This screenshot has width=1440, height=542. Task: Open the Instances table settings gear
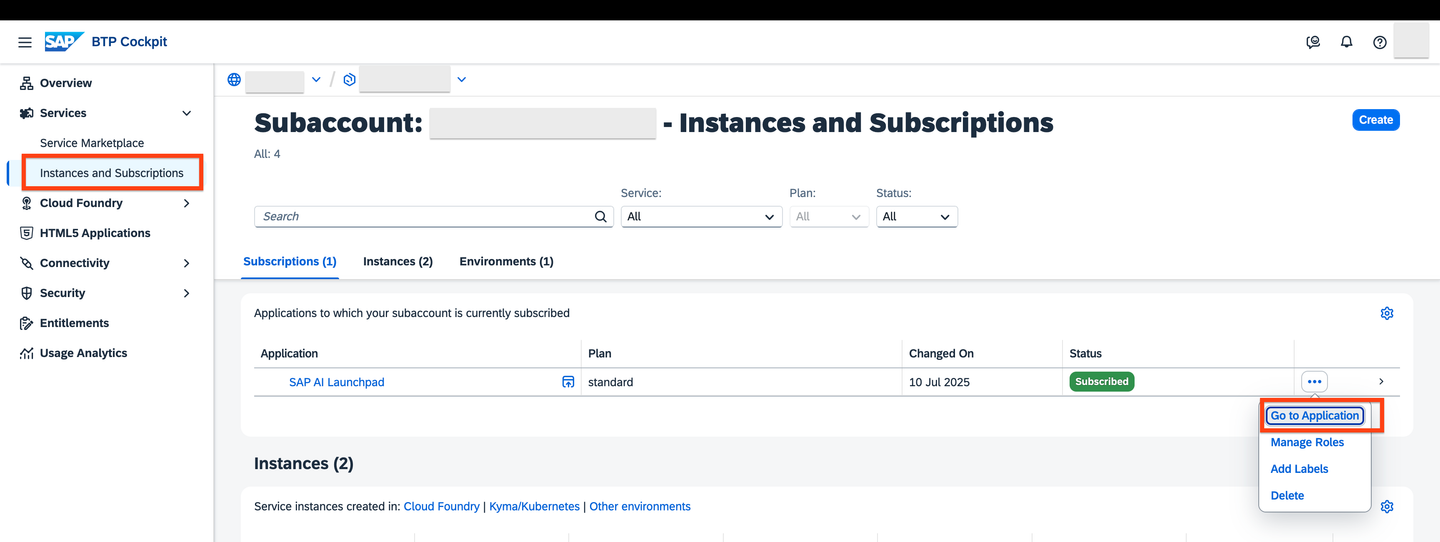pyautogui.click(x=1387, y=506)
